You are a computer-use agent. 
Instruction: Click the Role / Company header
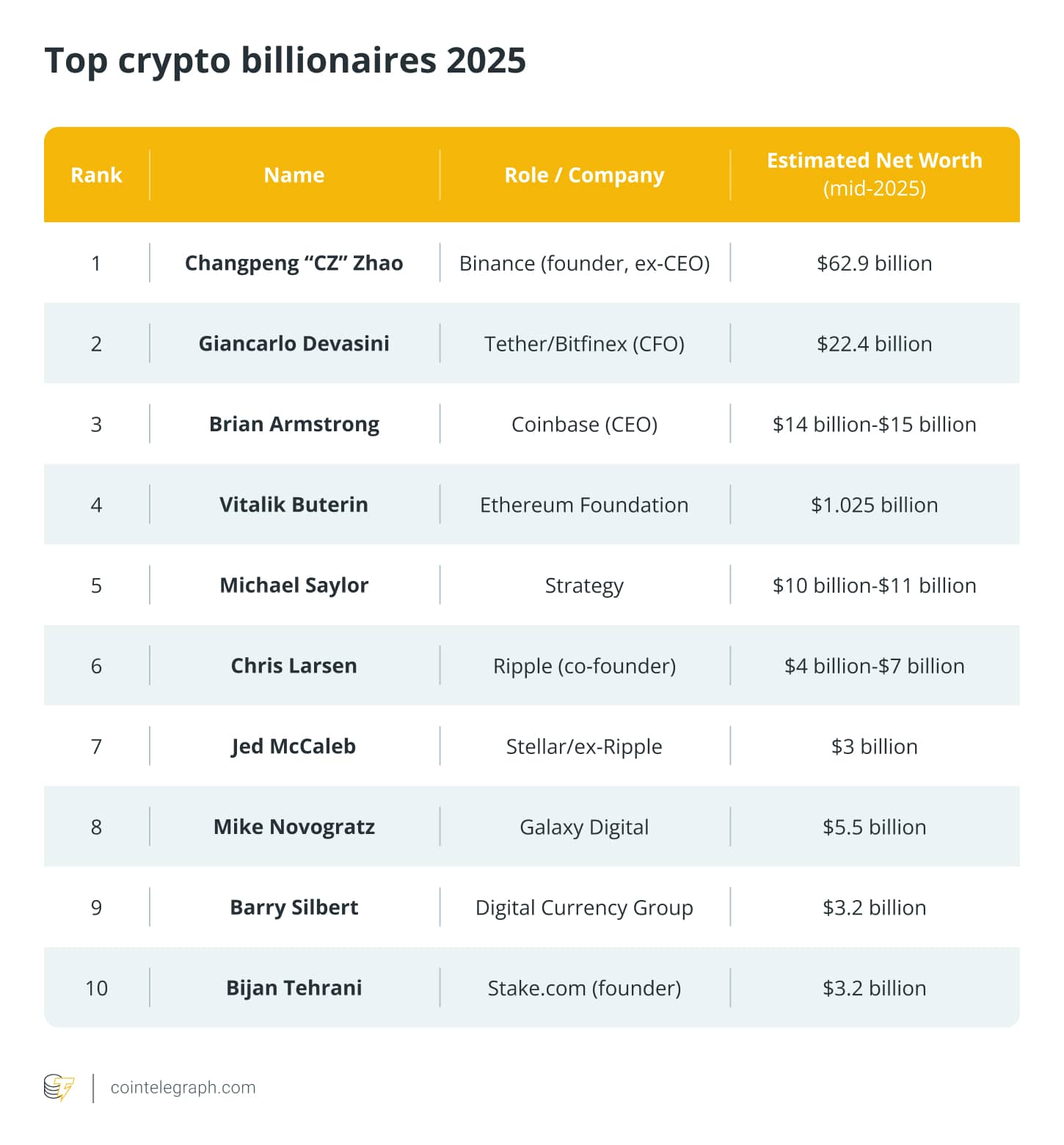point(584,175)
